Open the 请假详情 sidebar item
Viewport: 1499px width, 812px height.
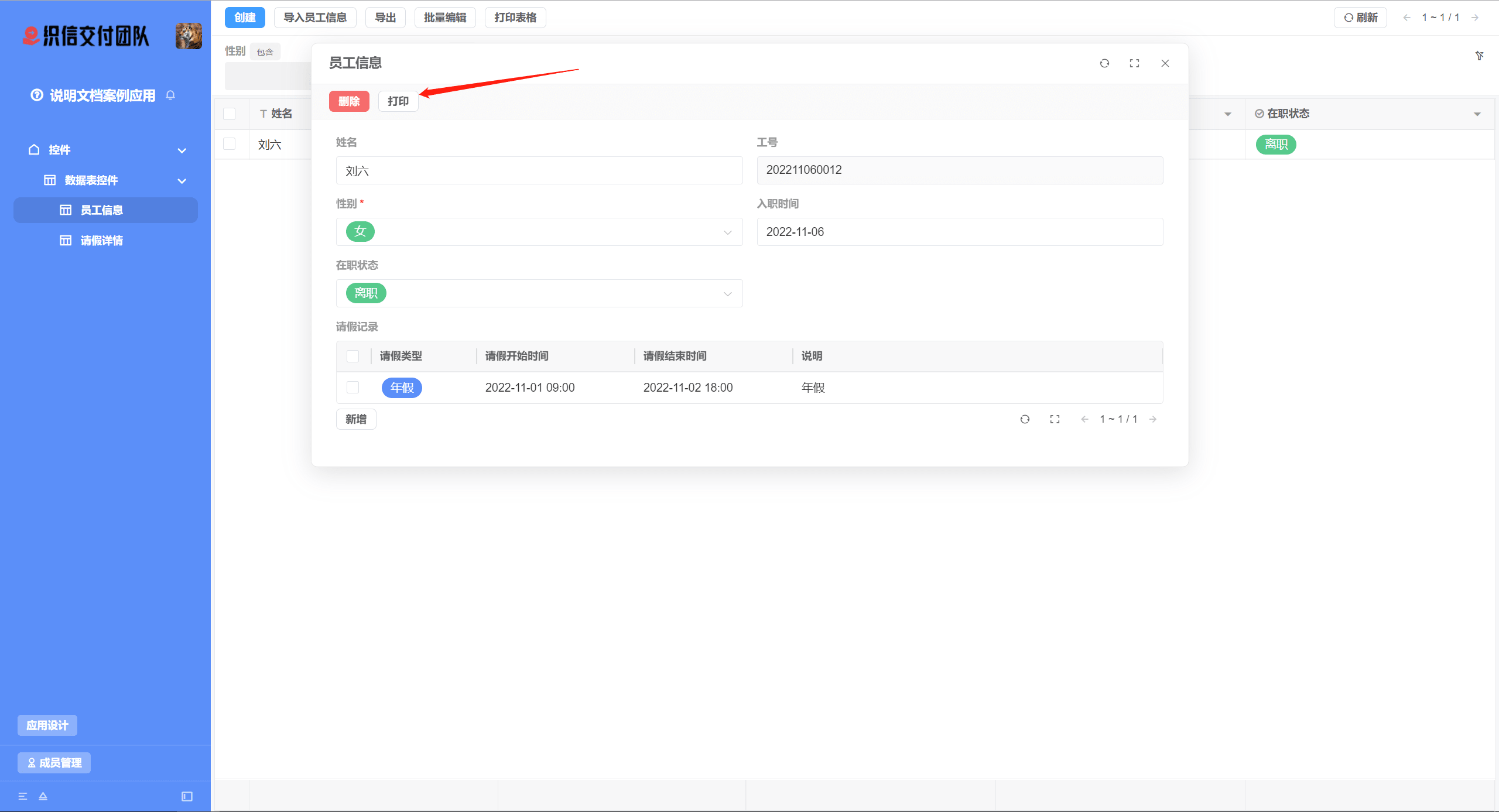coord(101,241)
